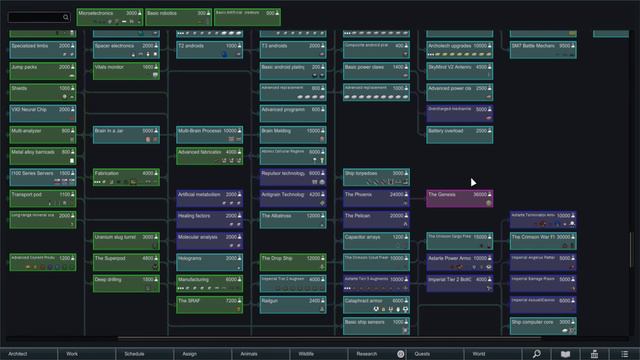Open the Schedule tab
This screenshot has width=640, height=360.
[145, 354]
